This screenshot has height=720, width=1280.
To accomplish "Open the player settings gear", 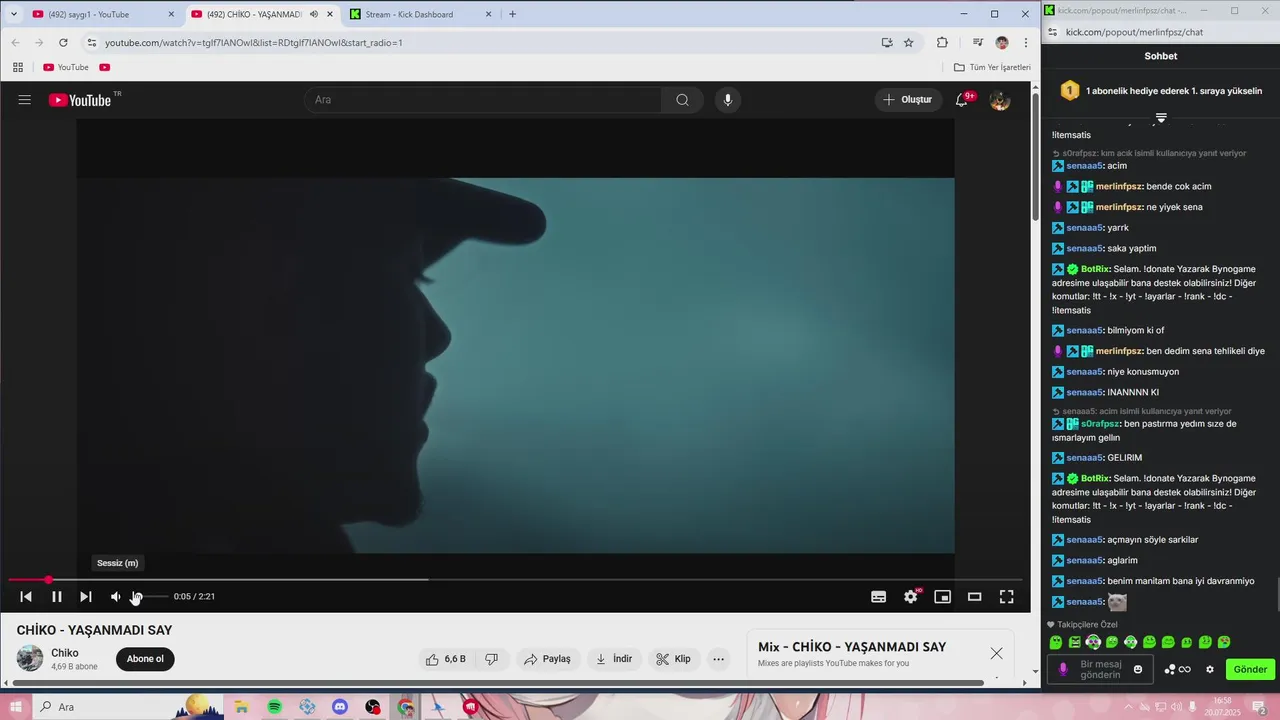I will coord(910,597).
